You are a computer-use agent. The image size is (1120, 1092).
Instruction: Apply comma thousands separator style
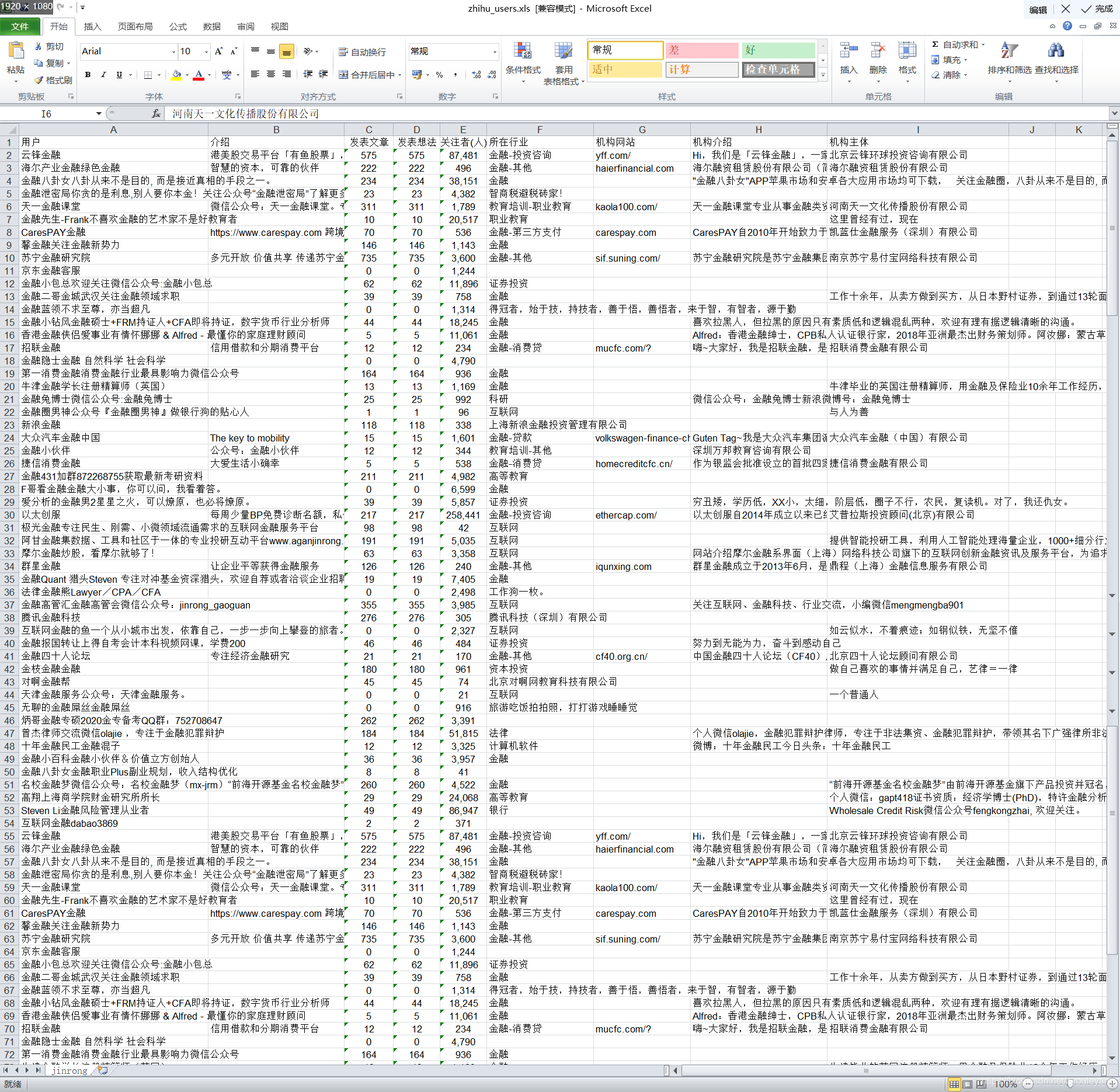[x=455, y=75]
